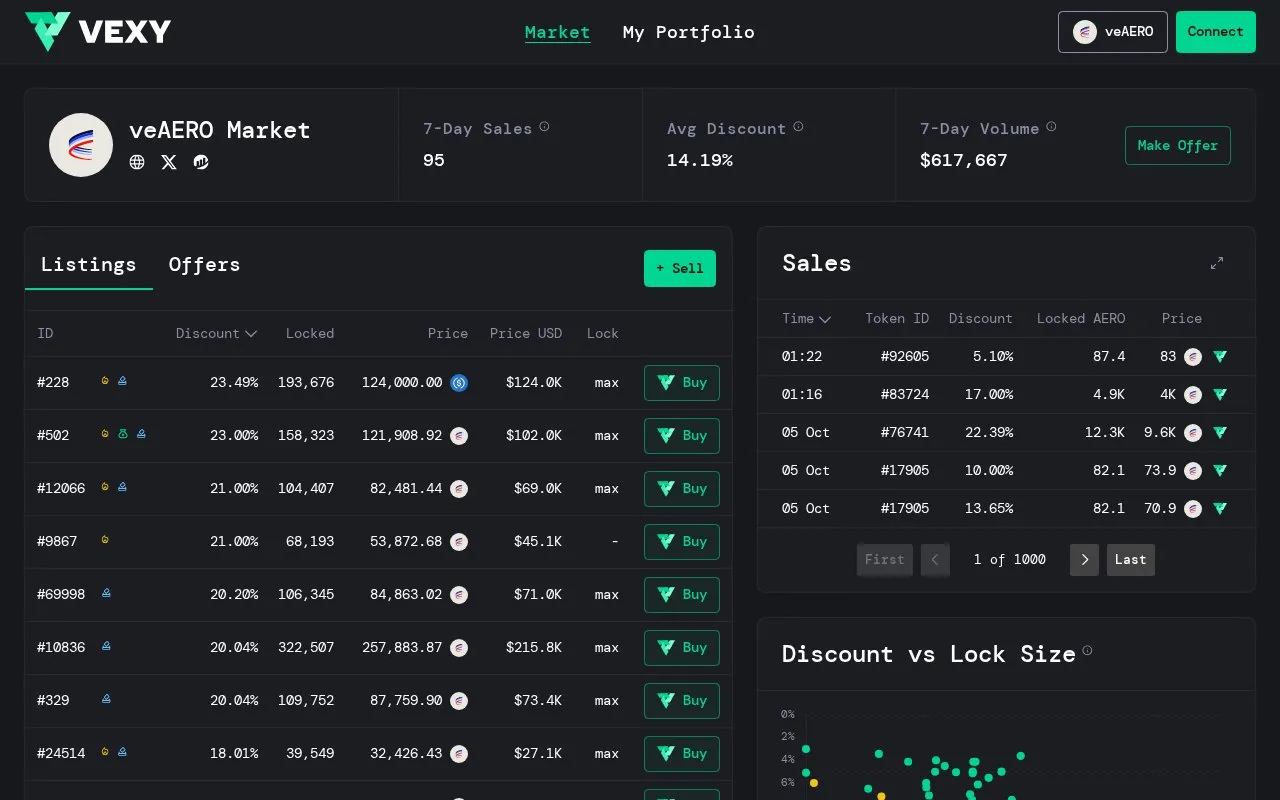
Task: Open the veAERO X (Twitter) icon link
Action: point(169,162)
